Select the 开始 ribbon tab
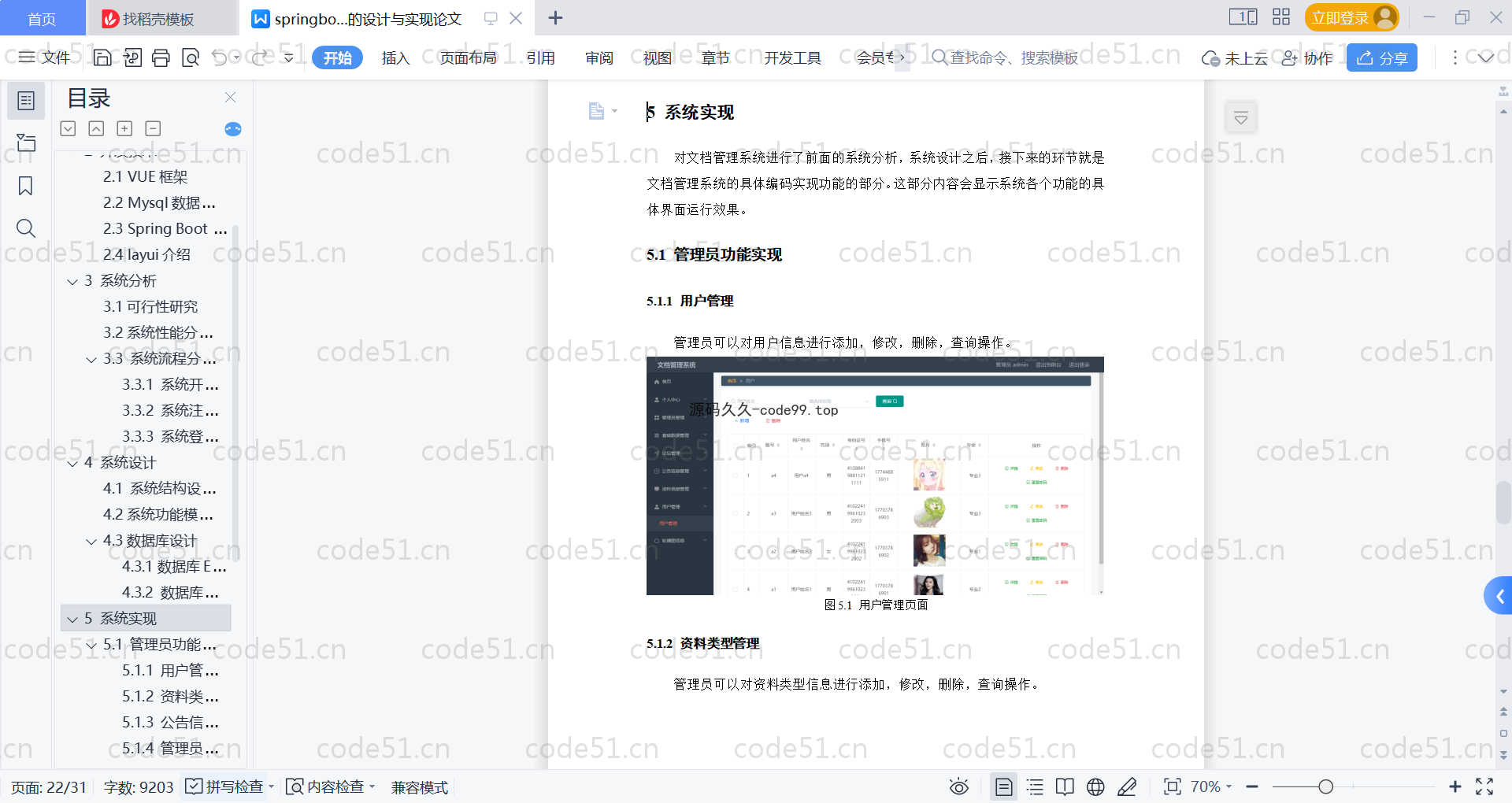The height and width of the screenshot is (803, 1512). [337, 57]
